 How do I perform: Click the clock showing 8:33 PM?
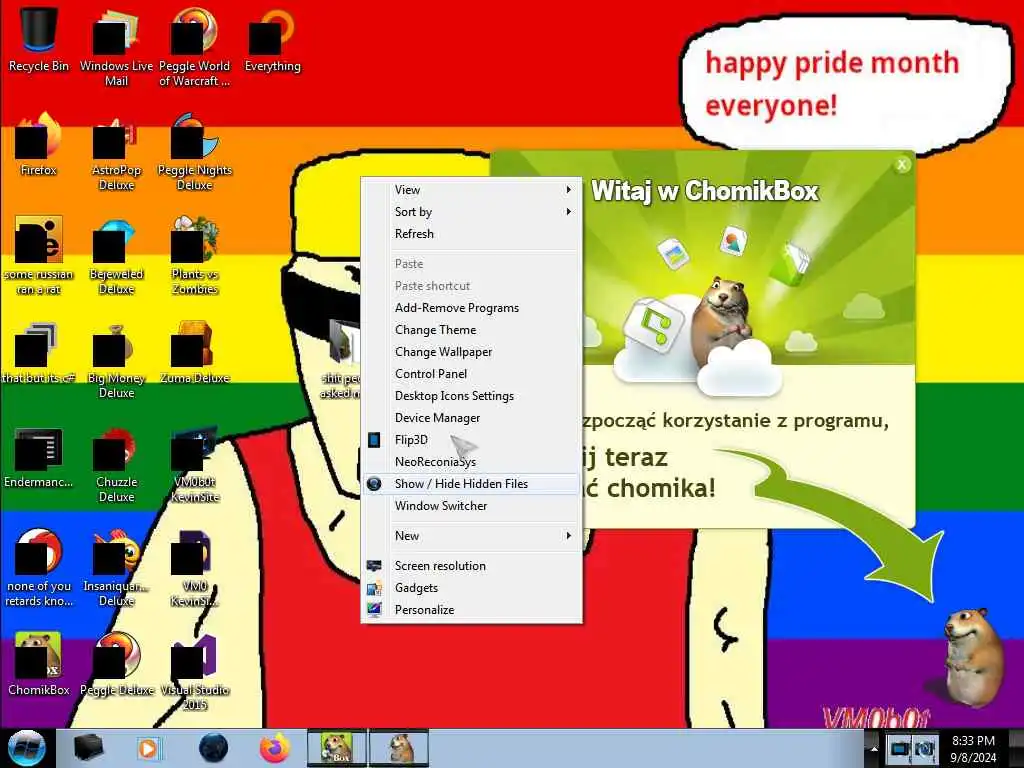(x=973, y=748)
